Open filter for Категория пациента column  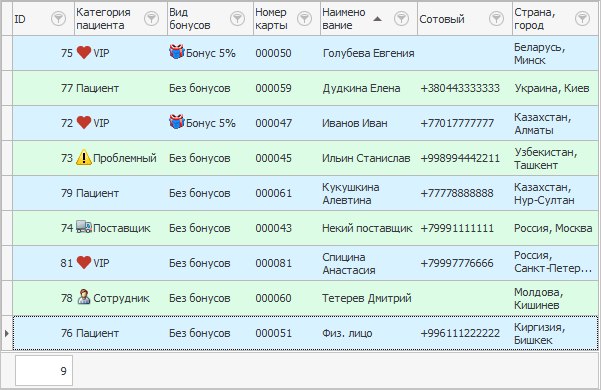151,18
